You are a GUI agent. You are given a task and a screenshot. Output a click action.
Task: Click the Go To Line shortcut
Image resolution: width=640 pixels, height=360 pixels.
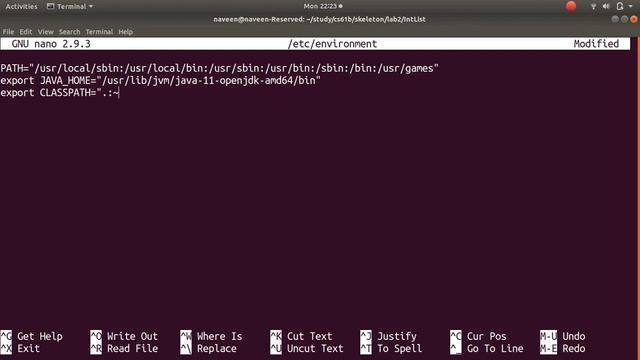tap(487, 349)
